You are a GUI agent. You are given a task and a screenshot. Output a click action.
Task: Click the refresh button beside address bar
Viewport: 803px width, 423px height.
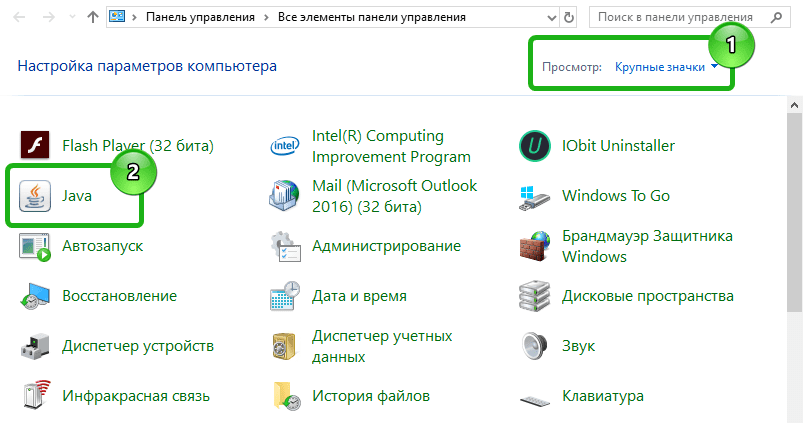click(569, 18)
